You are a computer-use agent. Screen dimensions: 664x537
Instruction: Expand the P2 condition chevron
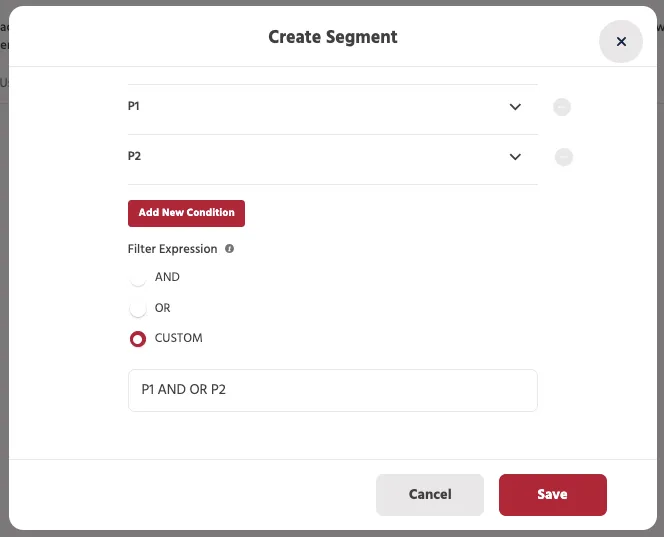515,157
